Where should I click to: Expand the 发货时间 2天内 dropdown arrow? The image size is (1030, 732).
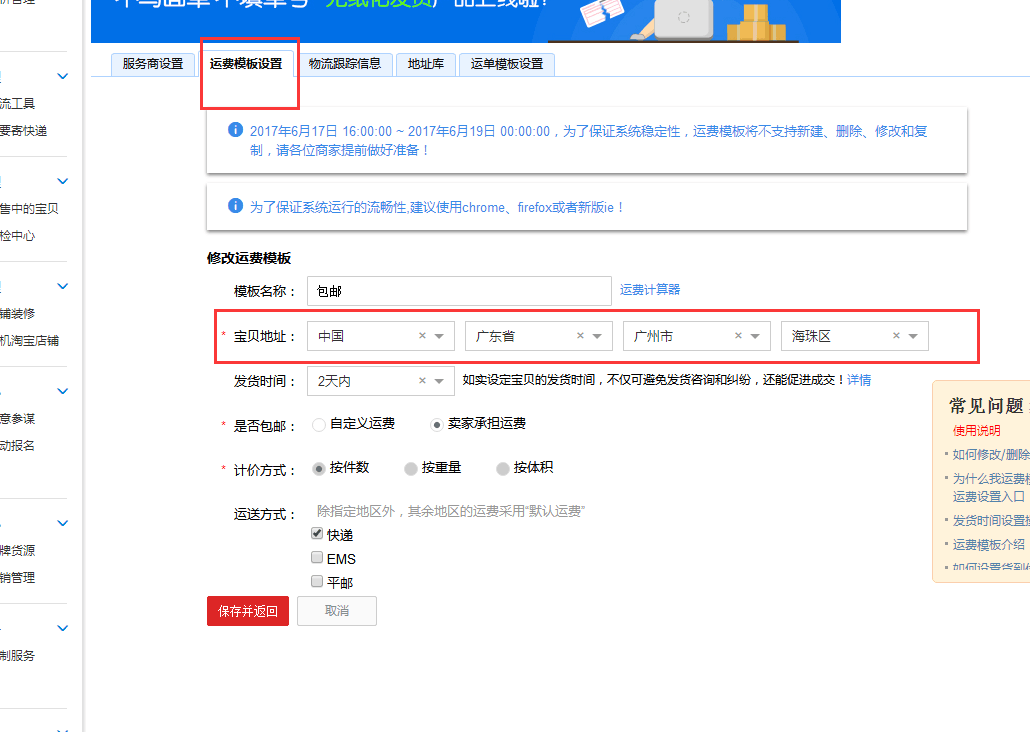click(439, 381)
